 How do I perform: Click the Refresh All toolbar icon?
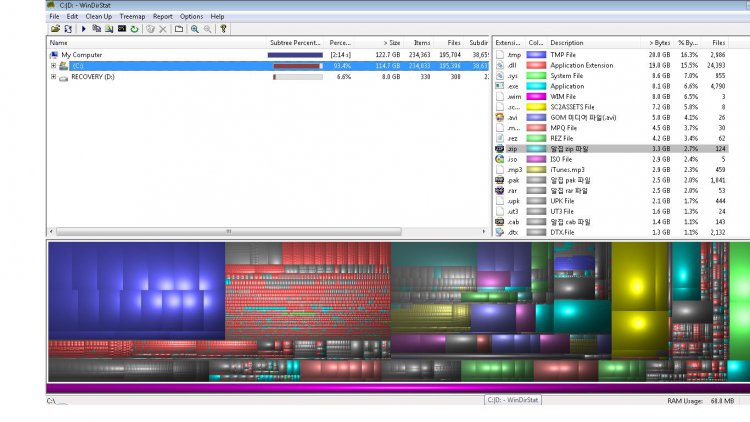[x=68, y=29]
